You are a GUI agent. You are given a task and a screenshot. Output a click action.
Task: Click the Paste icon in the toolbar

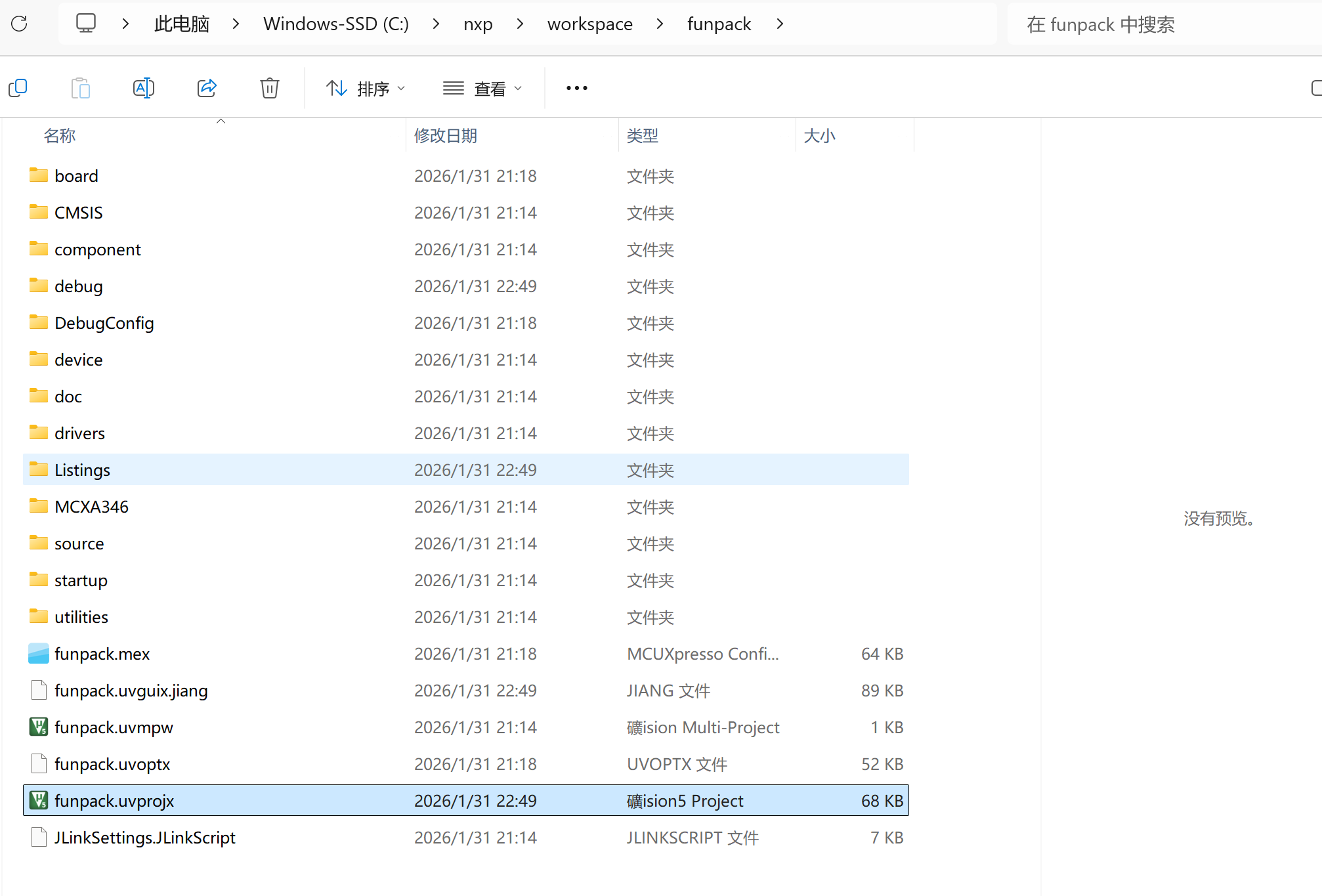click(x=81, y=87)
